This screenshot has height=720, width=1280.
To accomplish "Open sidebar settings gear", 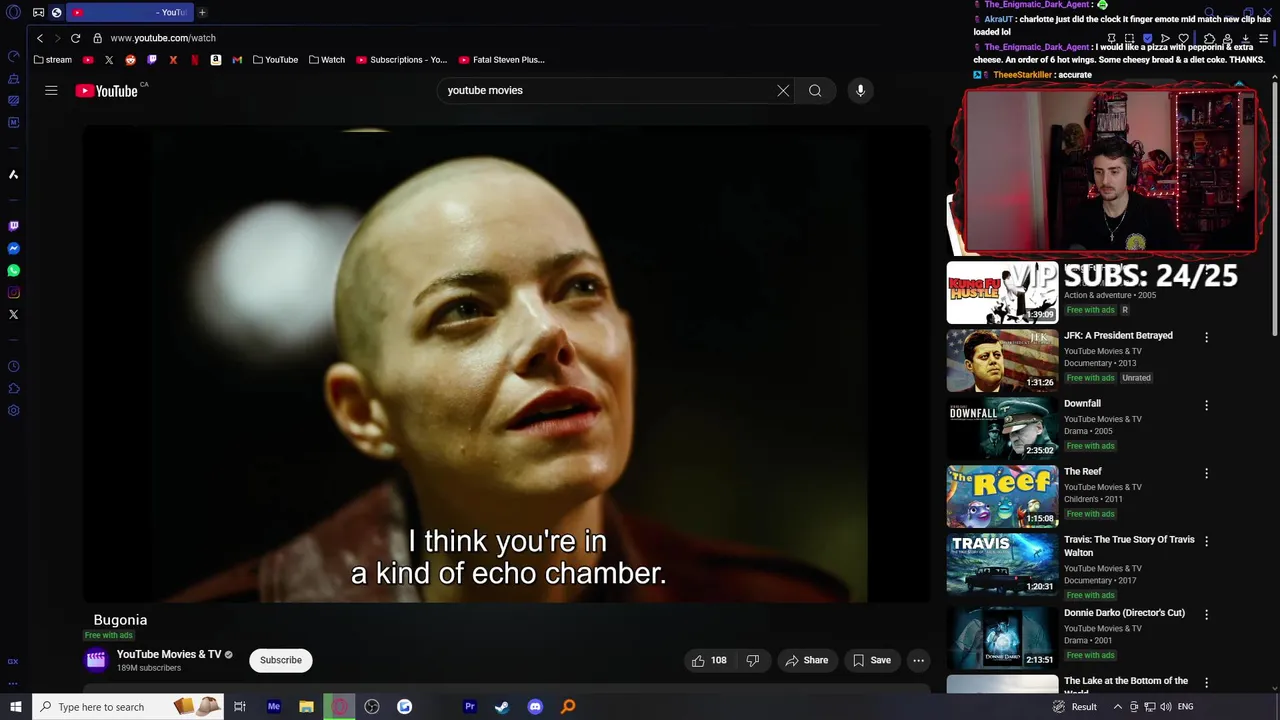I will pyautogui.click(x=13, y=410).
